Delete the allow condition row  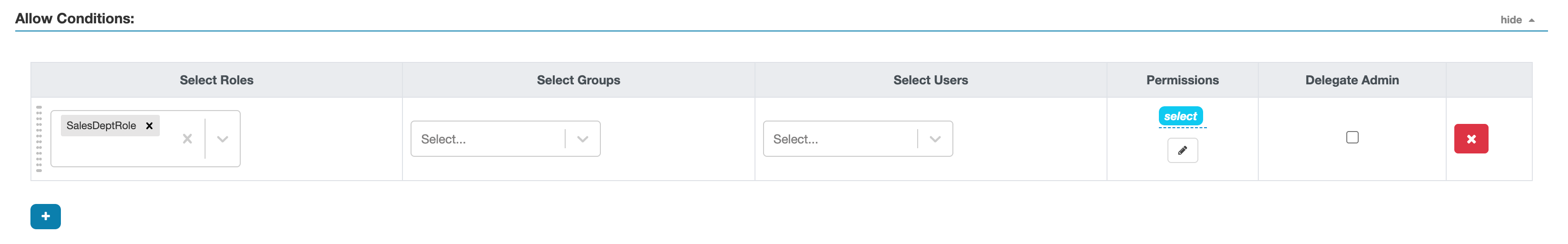[x=1470, y=139]
